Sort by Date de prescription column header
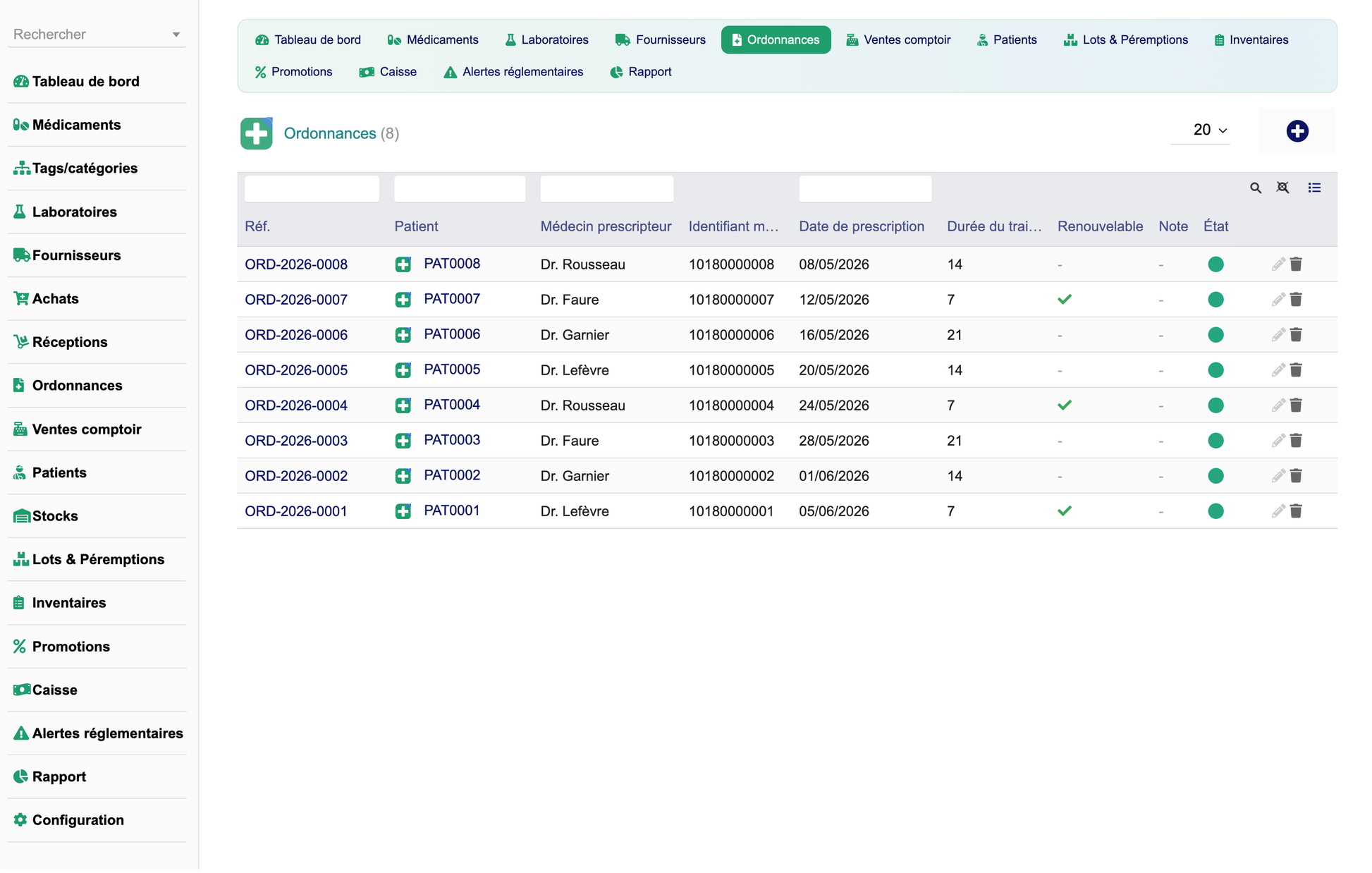The image size is (1372, 873). 862,226
